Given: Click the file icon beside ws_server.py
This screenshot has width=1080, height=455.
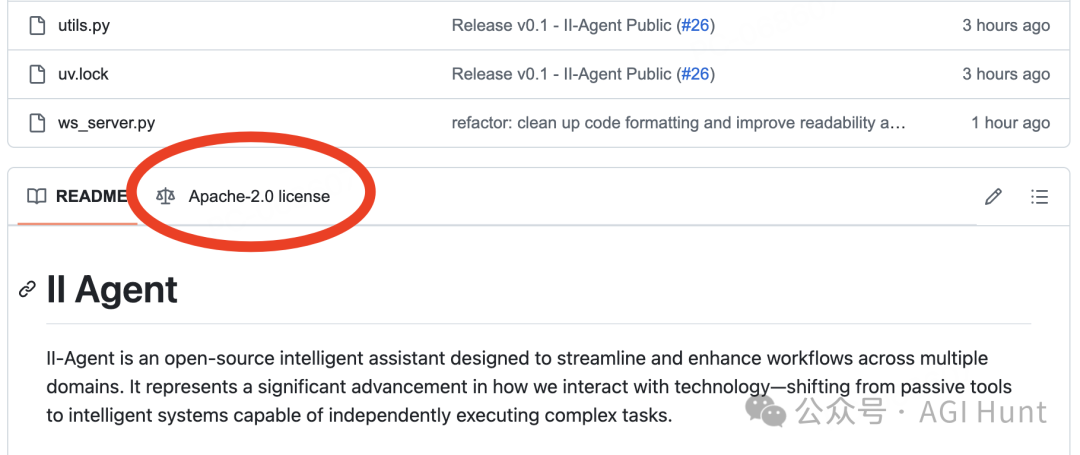Looking at the screenshot, I should (x=37, y=123).
